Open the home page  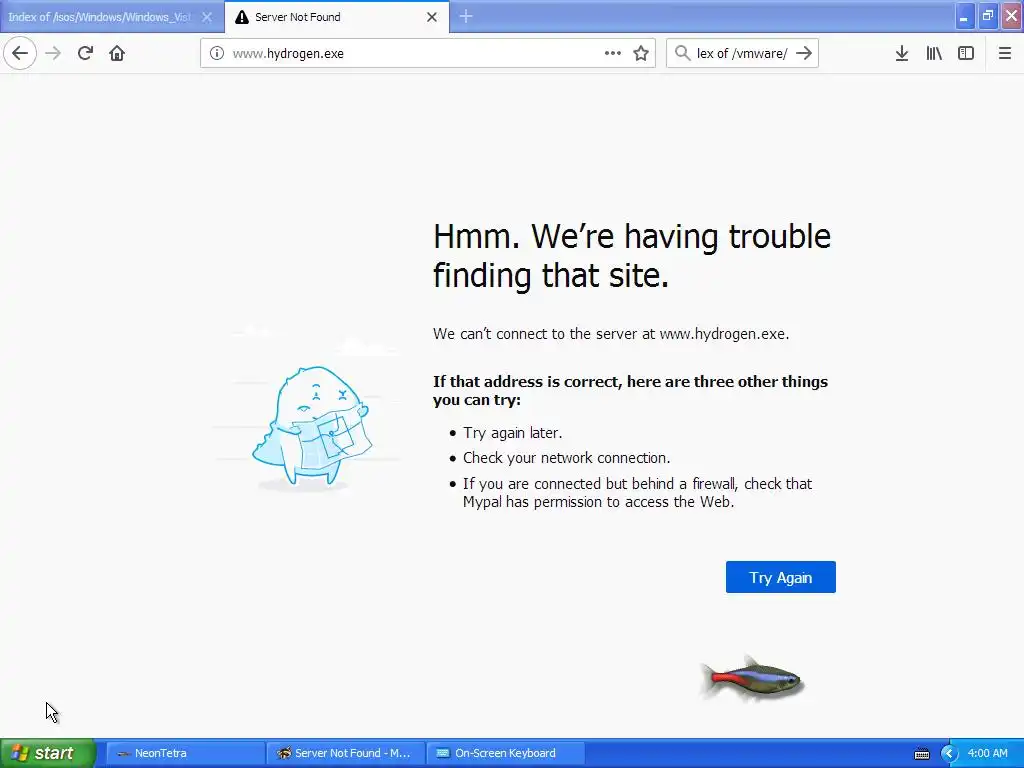click(117, 53)
